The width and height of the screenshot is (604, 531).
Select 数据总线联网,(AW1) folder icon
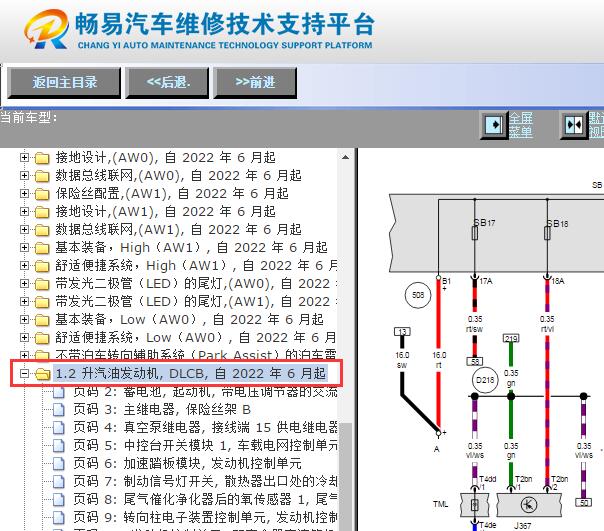coord(42,230)
